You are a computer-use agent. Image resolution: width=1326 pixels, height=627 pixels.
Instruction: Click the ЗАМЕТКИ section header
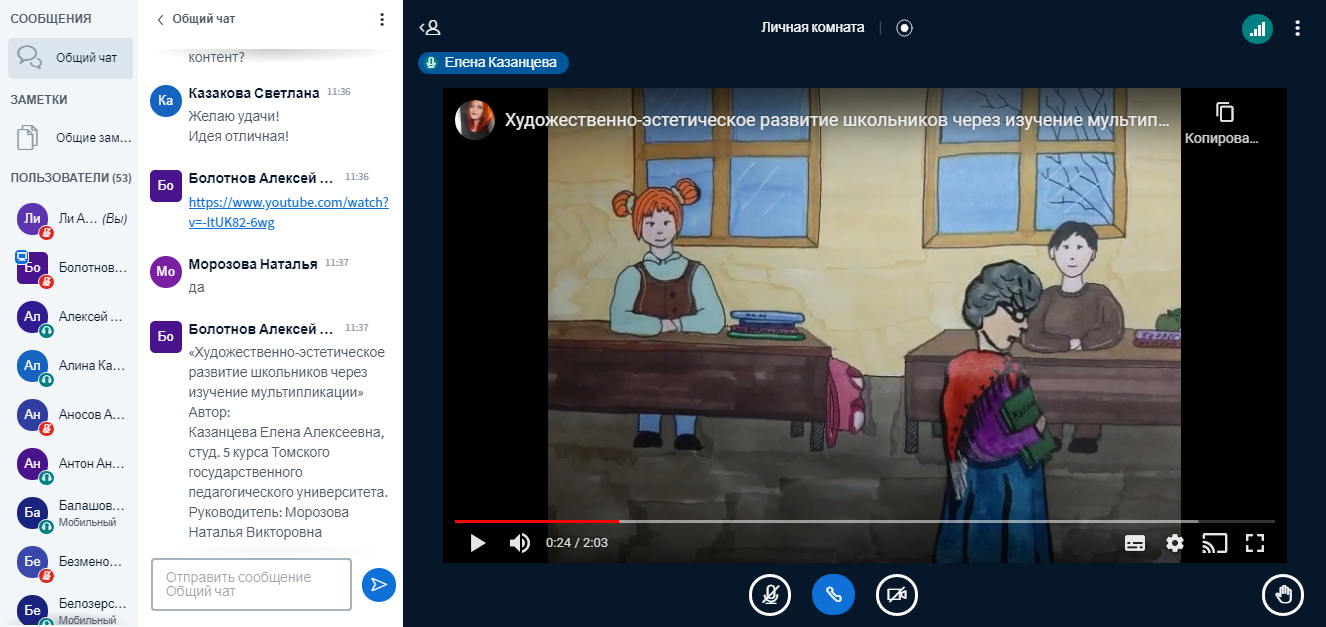pos(39,100)
